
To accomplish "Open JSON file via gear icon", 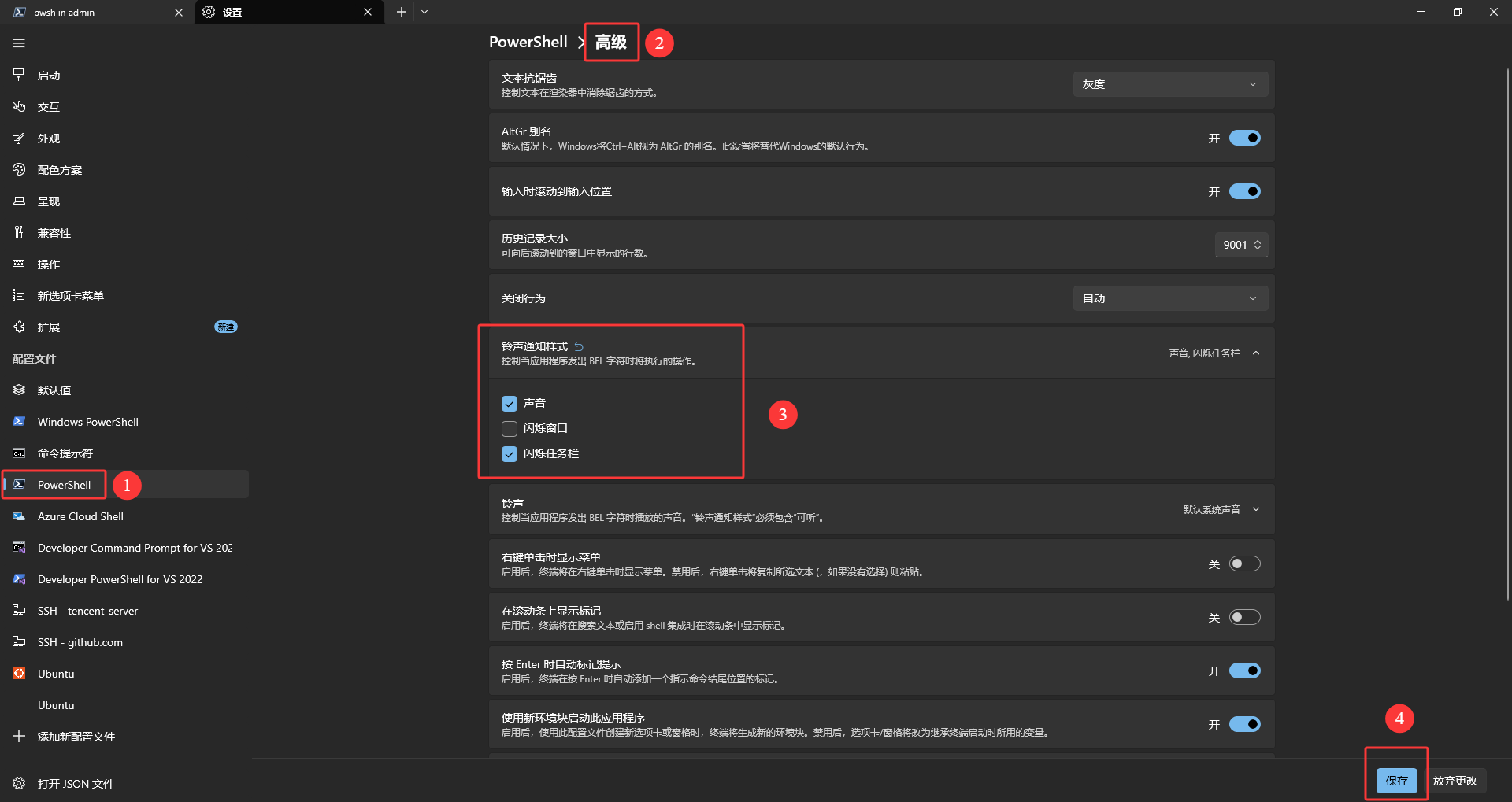I will pos(19,784).
